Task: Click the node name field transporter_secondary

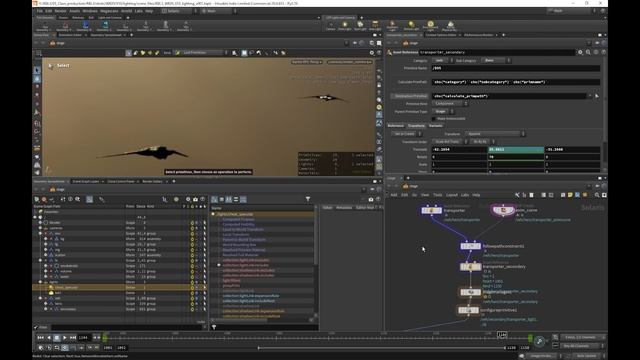Action: (x=497, y=52)
